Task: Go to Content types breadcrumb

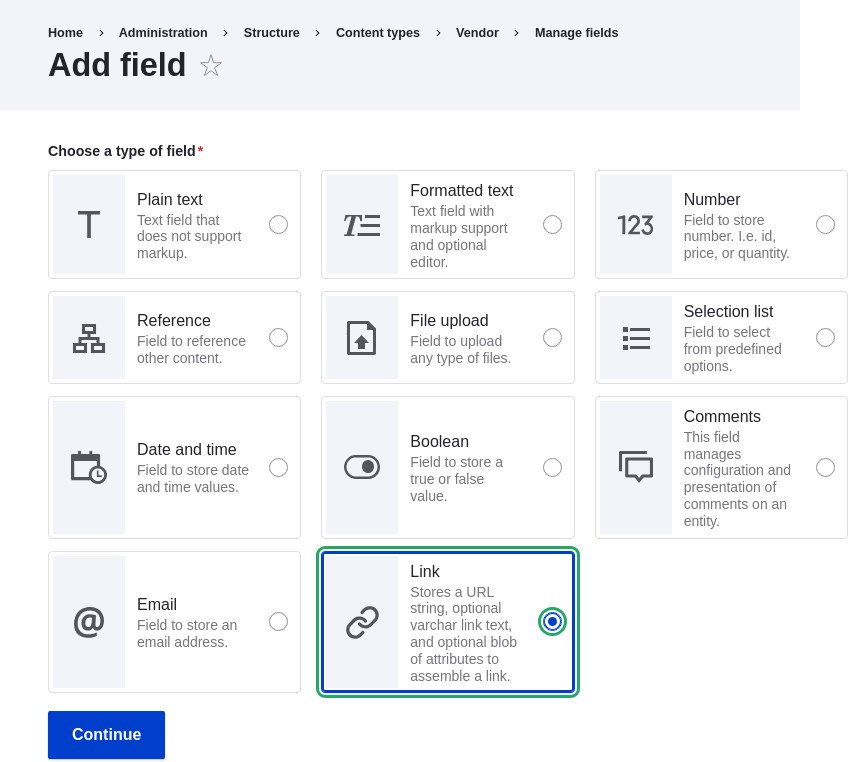Action: click(377, 33)
